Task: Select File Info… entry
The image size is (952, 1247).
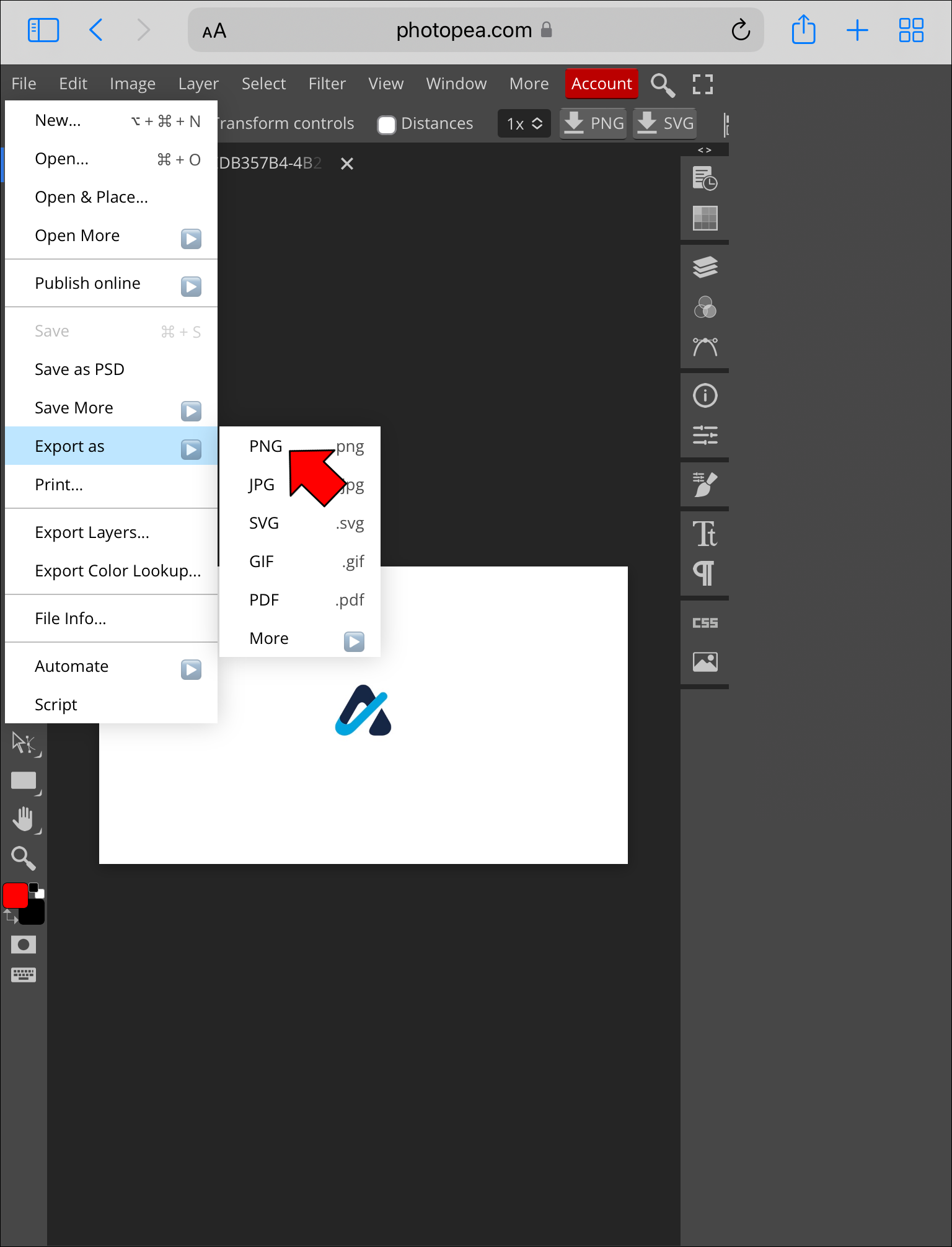Action: click(x=111, y=619)
